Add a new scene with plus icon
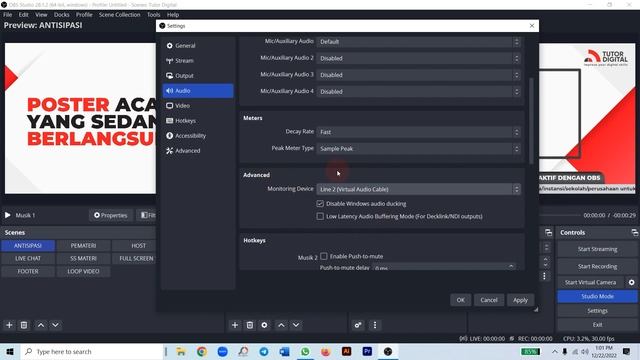Viewport: 640px width, 360px height. (9, 325)
